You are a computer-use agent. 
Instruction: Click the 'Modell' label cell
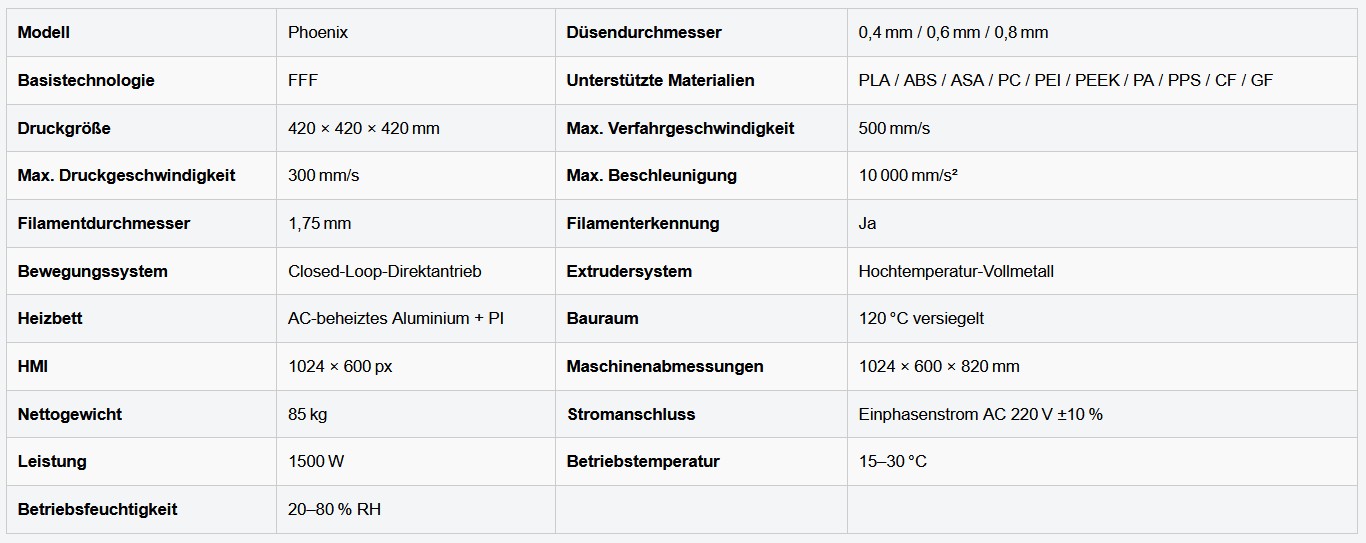click(44, 32)
